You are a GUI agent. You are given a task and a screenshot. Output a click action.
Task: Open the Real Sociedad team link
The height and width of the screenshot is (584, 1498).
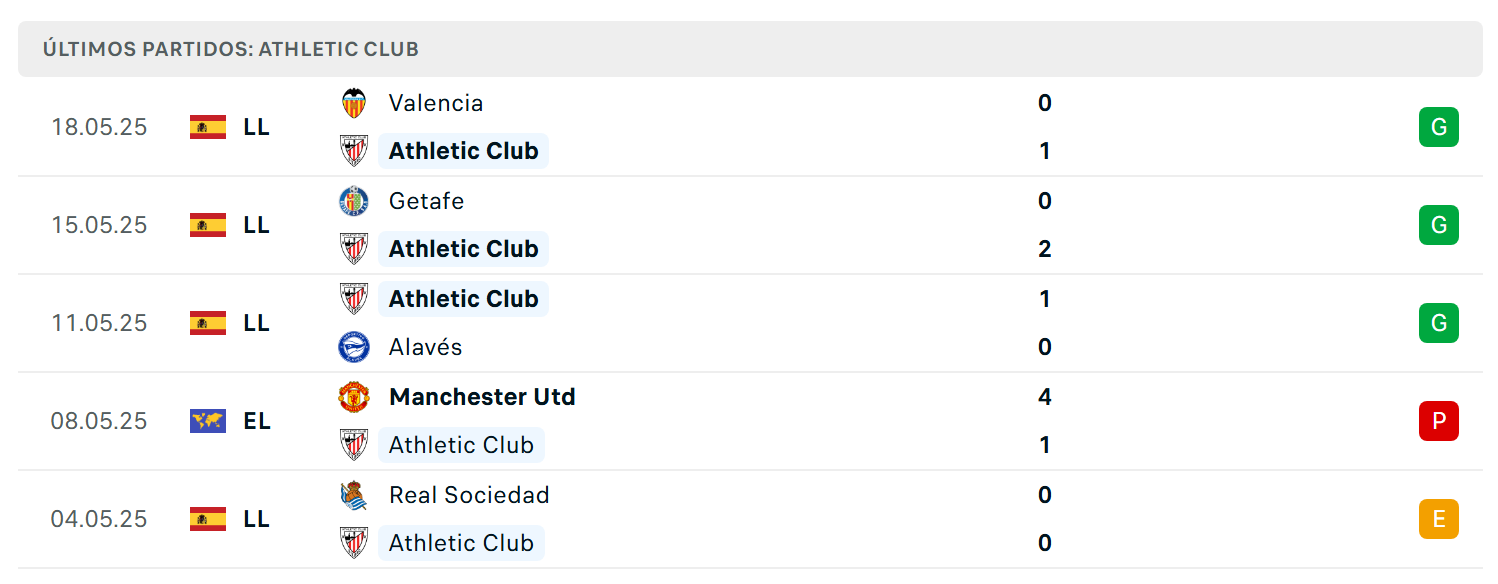pyautogui.click(x=469, y=495)
